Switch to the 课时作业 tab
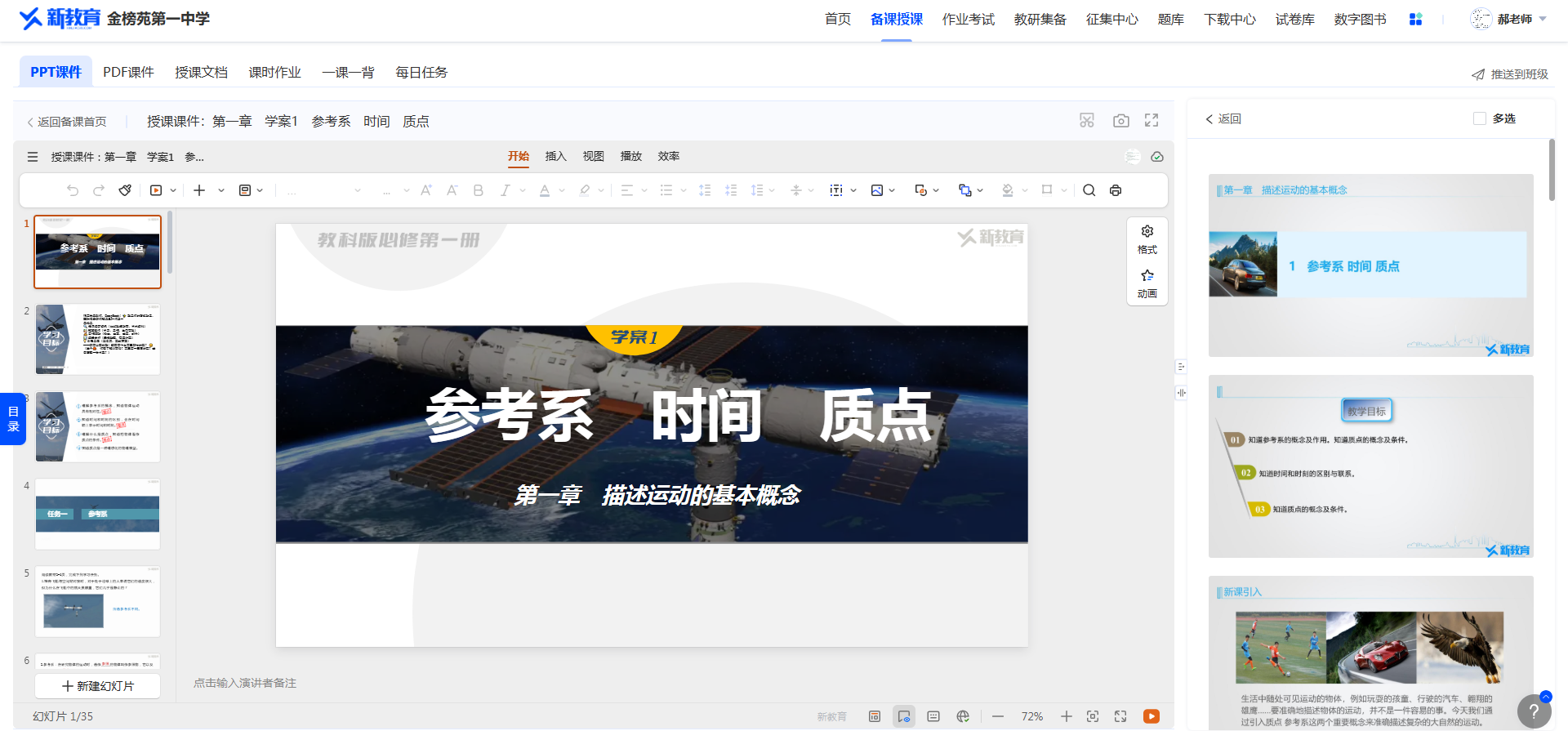1568x731 pixels. click(x=274, y=72)
